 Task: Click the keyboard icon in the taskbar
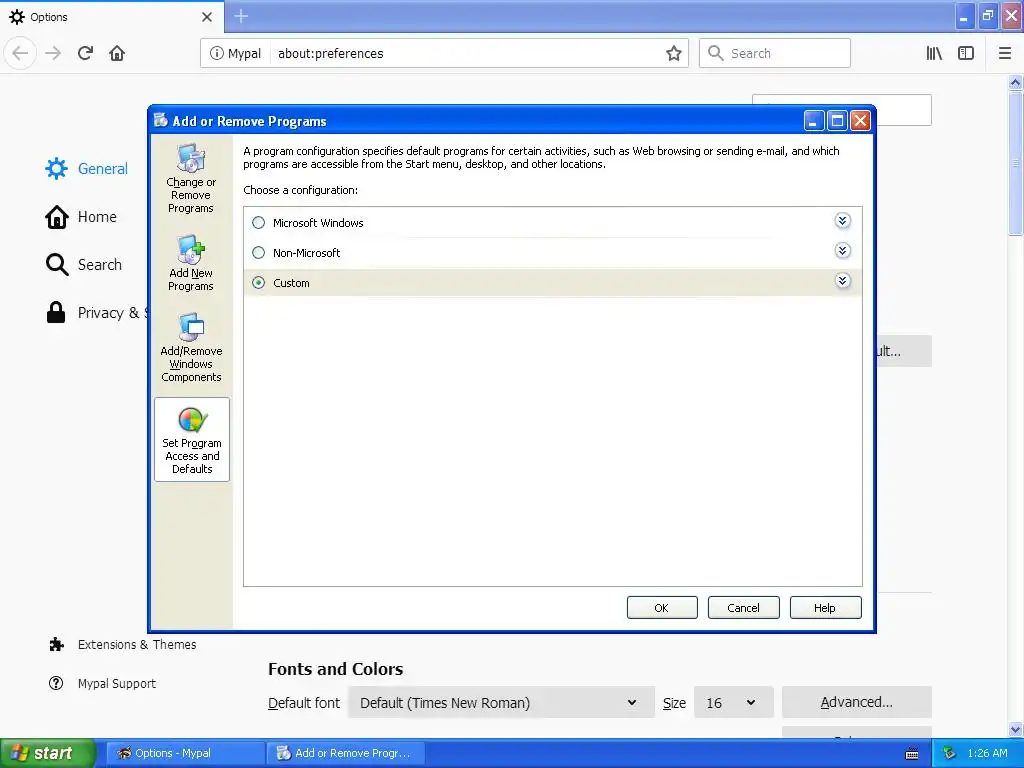[x=912, y=754]
